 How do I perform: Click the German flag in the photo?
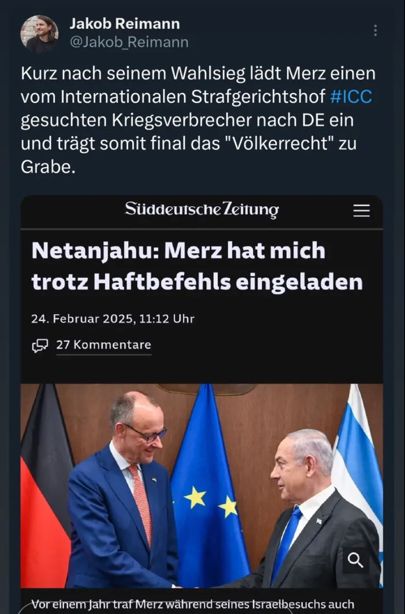[x=45, y=486]
